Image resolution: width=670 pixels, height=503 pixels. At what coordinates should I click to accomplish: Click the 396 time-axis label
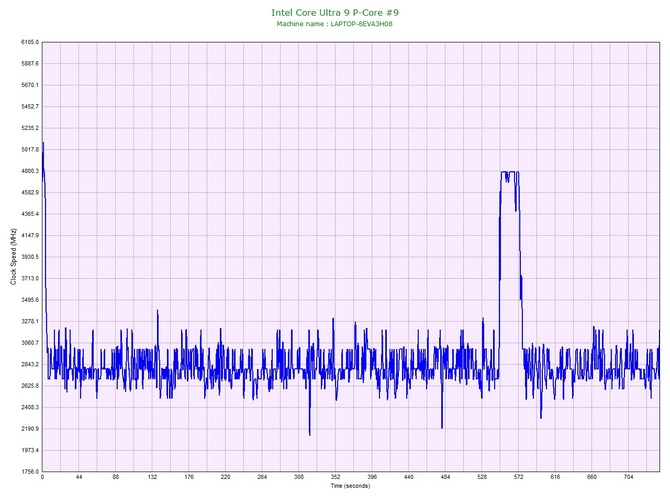372,477
